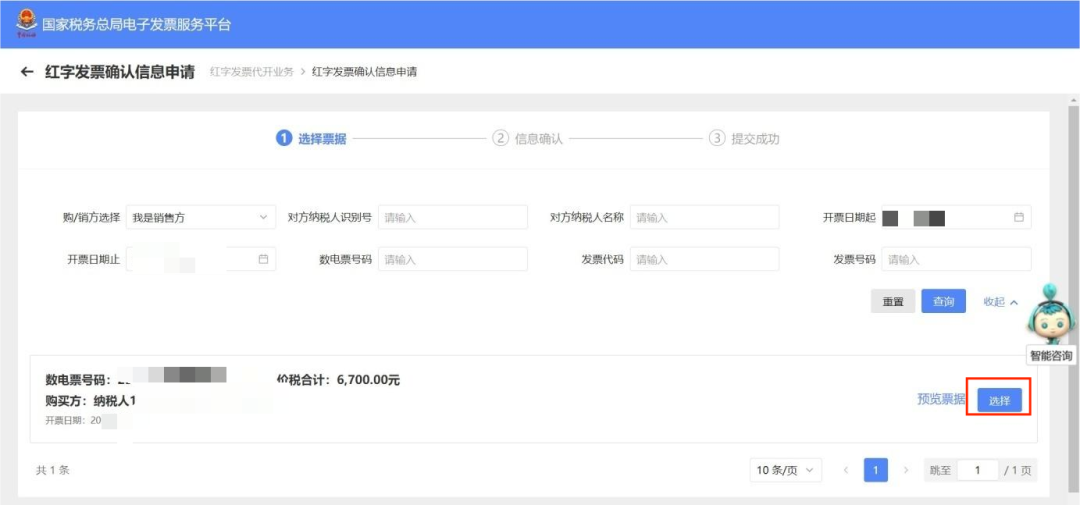Click the 开票日期止 date field

(200, 259)
